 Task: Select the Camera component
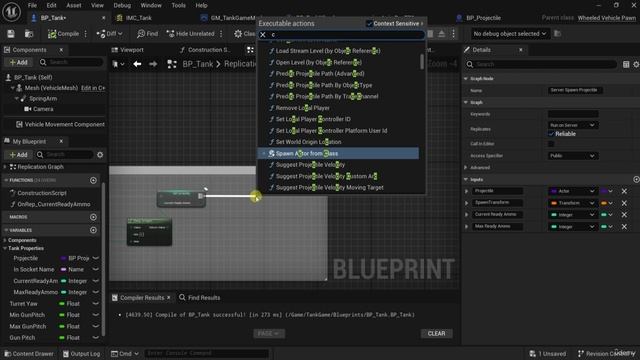click(43, 109)
